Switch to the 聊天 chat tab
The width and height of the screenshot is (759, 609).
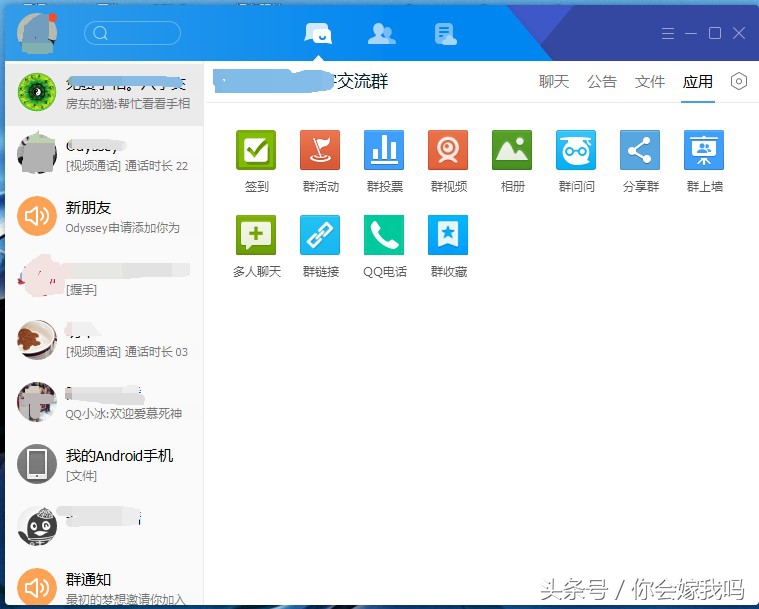point(554,81)
